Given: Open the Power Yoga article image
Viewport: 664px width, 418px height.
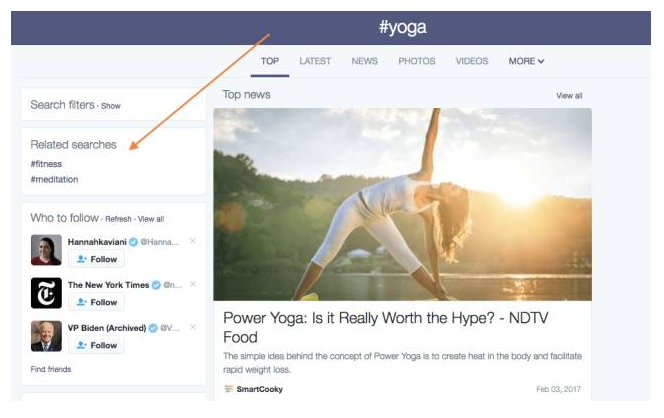Looking at the screenshot, I should tap(402, 204).
